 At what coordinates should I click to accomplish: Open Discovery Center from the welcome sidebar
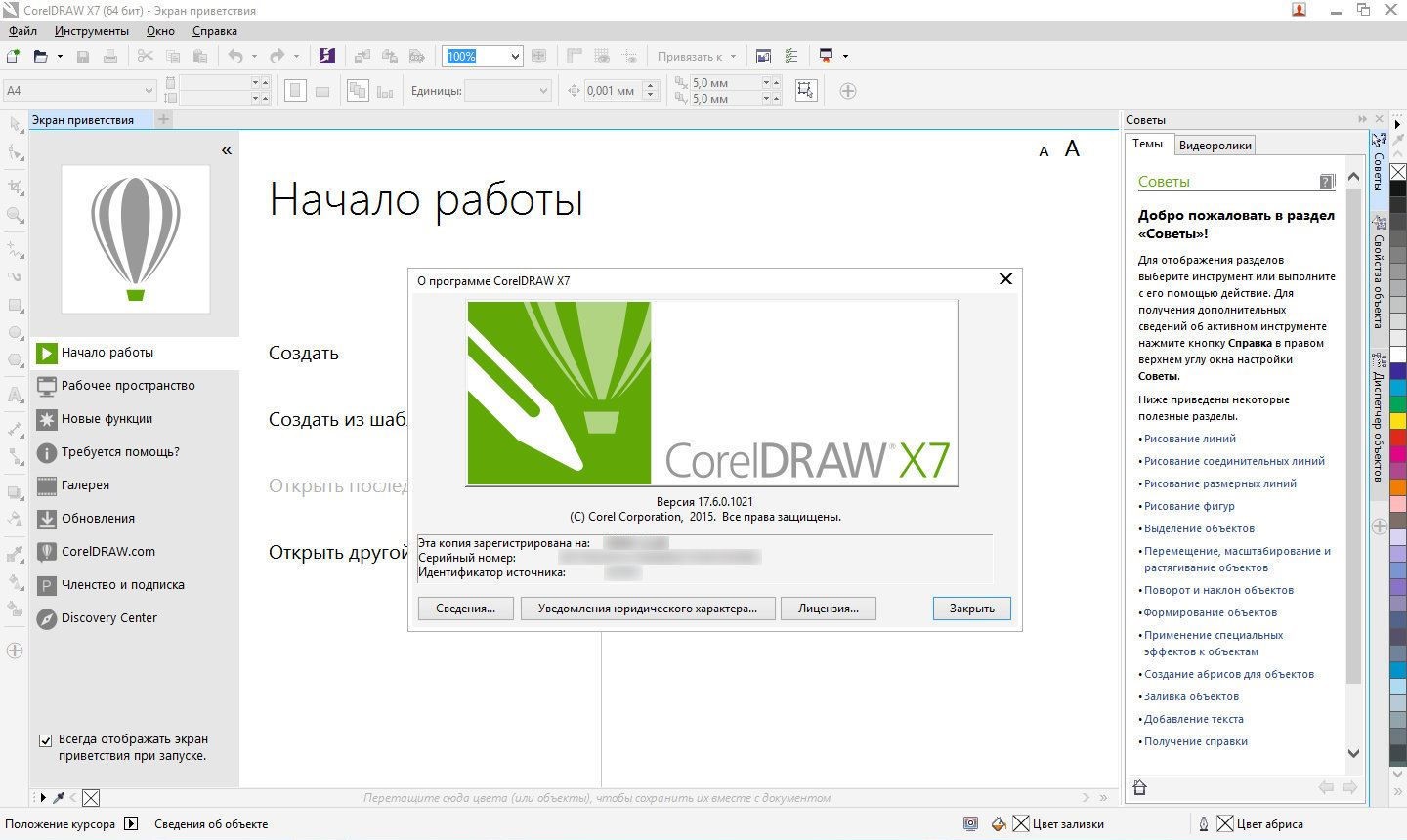click(x=108, y=617)
